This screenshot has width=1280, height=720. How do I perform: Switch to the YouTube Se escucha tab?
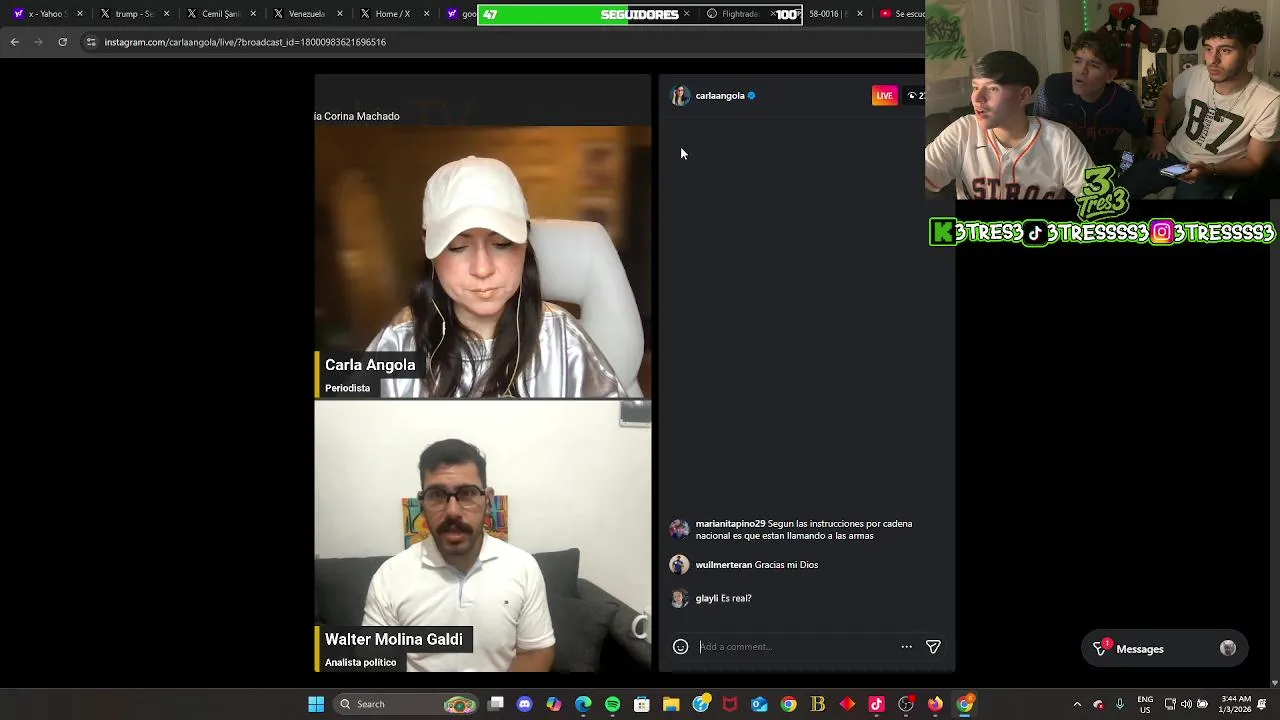902,14
